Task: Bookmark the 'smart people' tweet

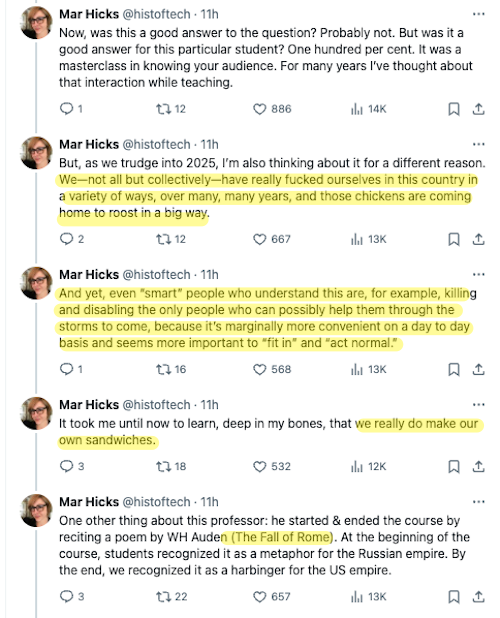Action: [x=454, y=369]
